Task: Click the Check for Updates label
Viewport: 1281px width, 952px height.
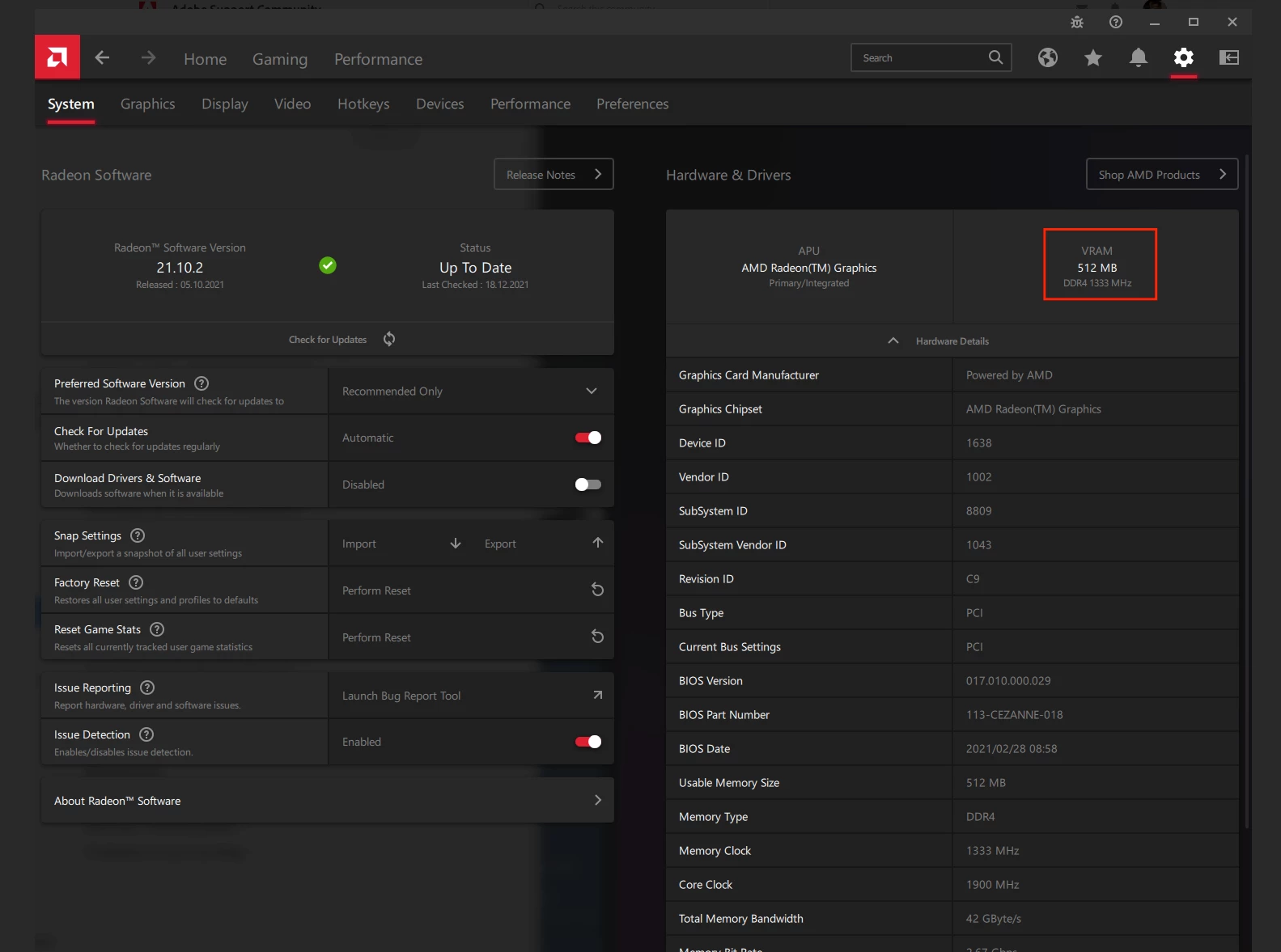Action: [328, 340]
